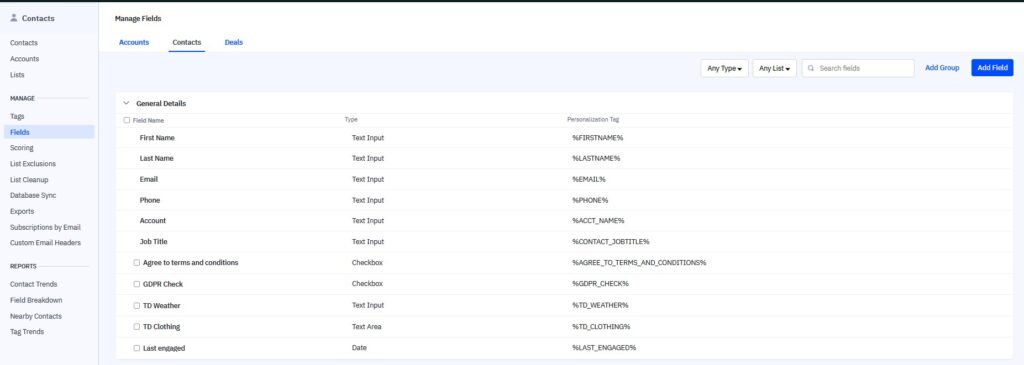Click the Add Field button
Image resolution: width=1024 pixels, height=365 pixels.
[x=992, y=68]
